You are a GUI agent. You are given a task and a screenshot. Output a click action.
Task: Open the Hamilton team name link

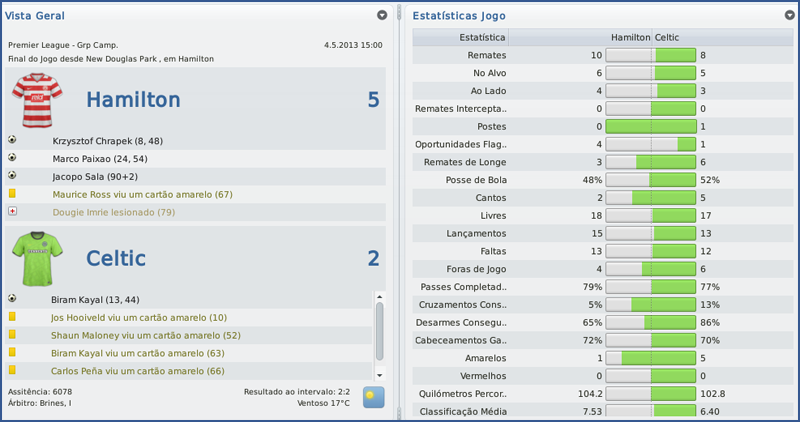133,99
